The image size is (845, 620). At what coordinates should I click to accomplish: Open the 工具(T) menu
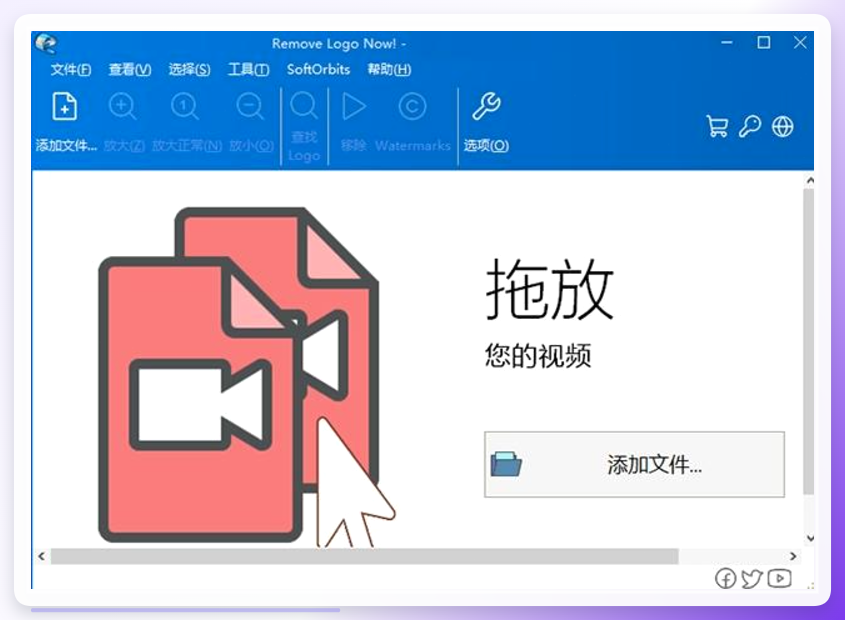click(248, 70)
